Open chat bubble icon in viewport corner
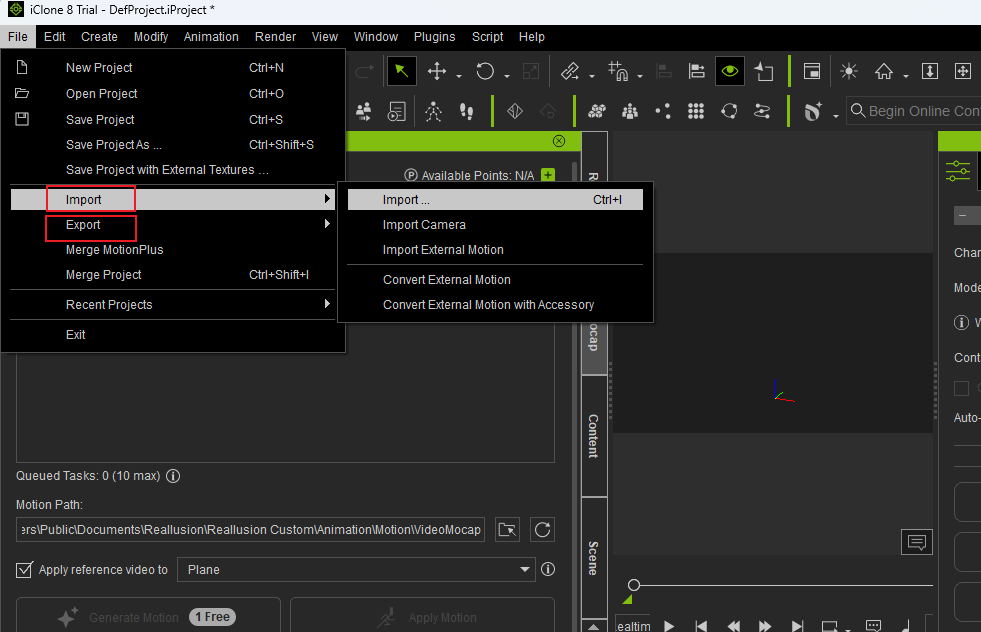 pyautogui.click(x=917, y=542)
